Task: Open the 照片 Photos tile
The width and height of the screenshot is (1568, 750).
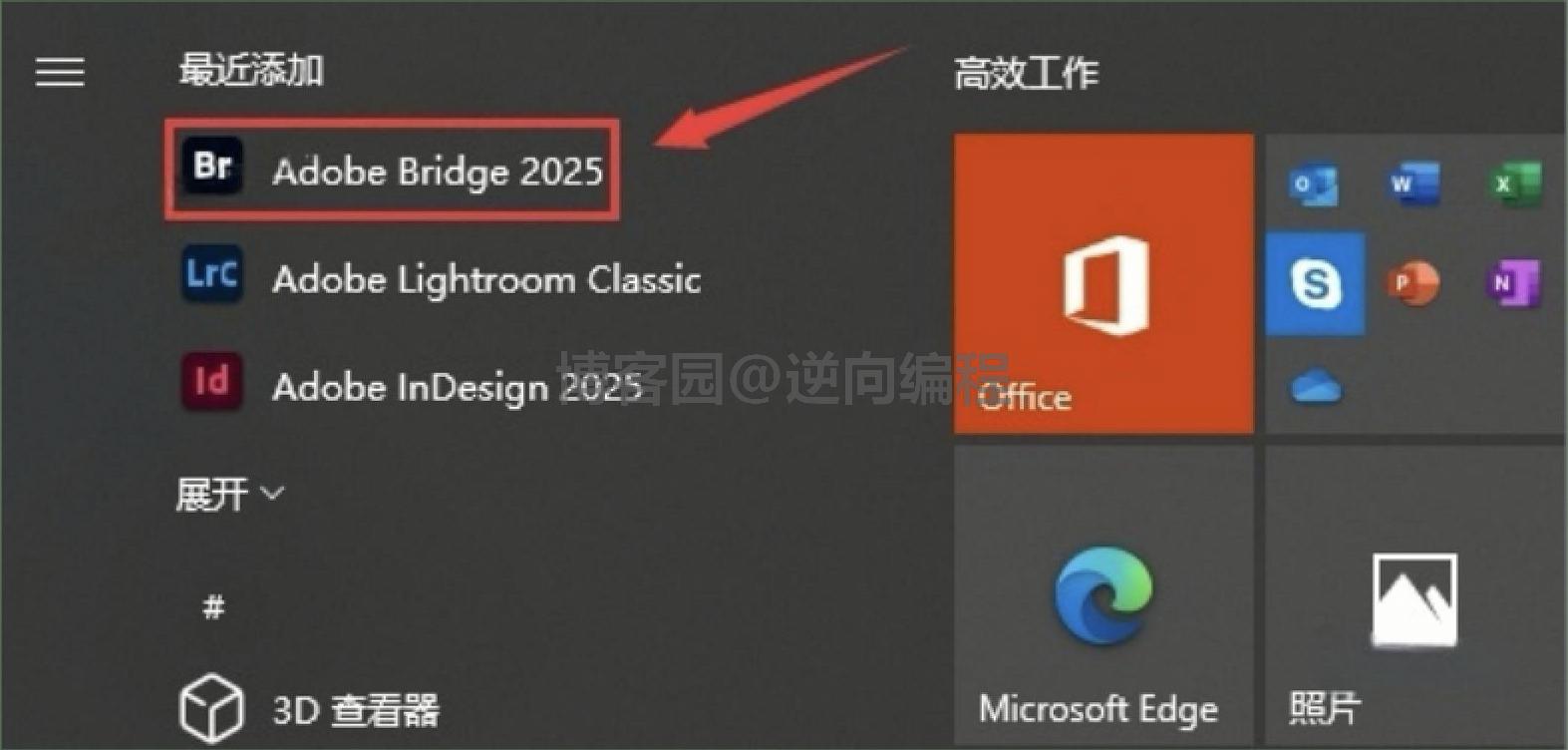Action: click(x=1415, y=596)
